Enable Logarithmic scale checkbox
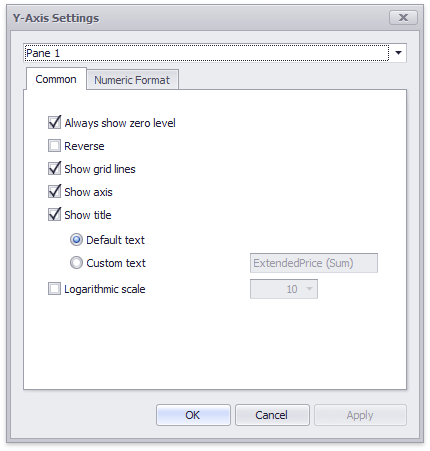The width and height of the screenshot is (430, 451). click(54, 289)
